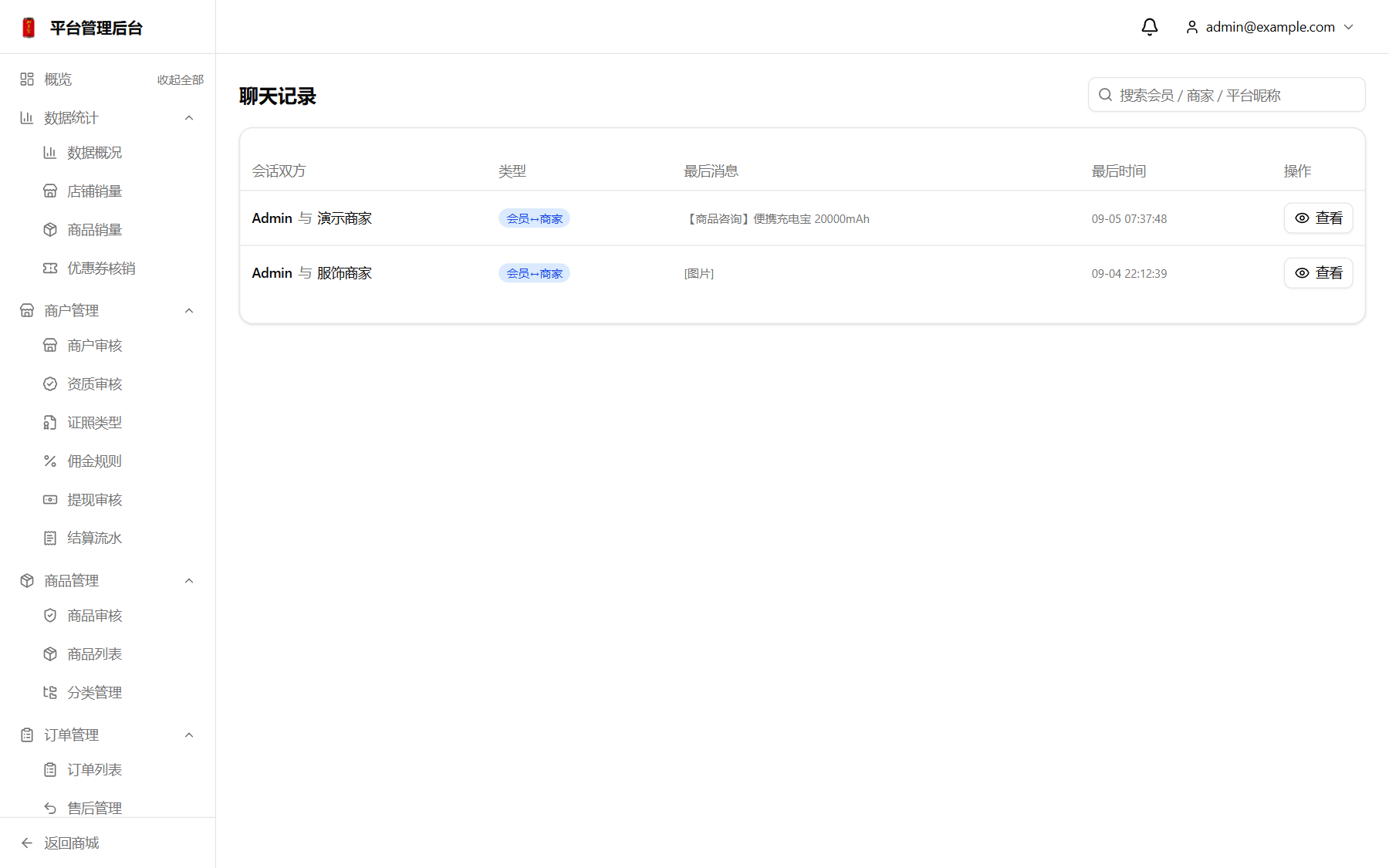
Task: Click the 聊天记录 page title
Action: tap(278, 96)
